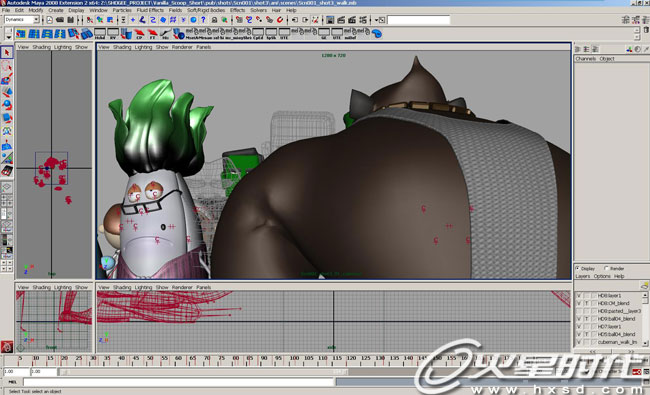Screen dimensions: 650x395
Task: Click the shelf trash can icon
Action: point(646,30)
